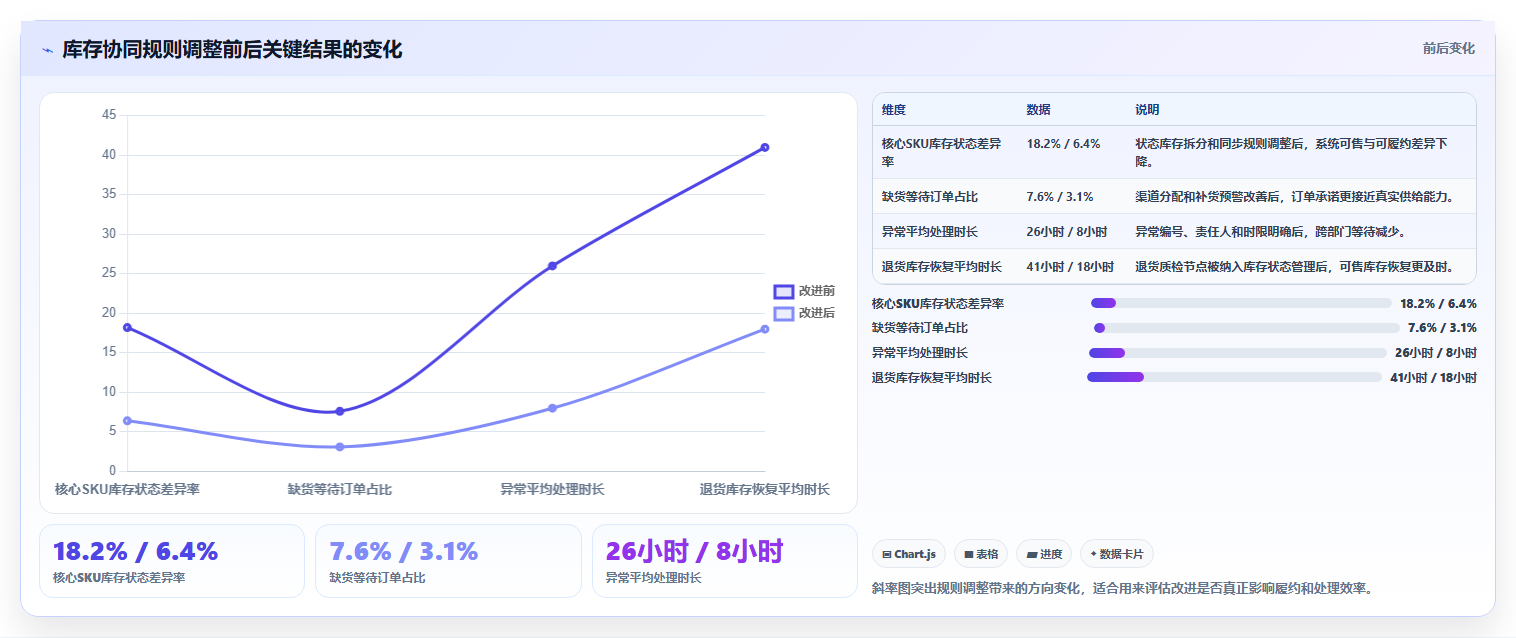1516x638 pixels.
Task: Click table row name 退货库存恢复平均时长
Action: pyautogui.click(x=941, y=267)
